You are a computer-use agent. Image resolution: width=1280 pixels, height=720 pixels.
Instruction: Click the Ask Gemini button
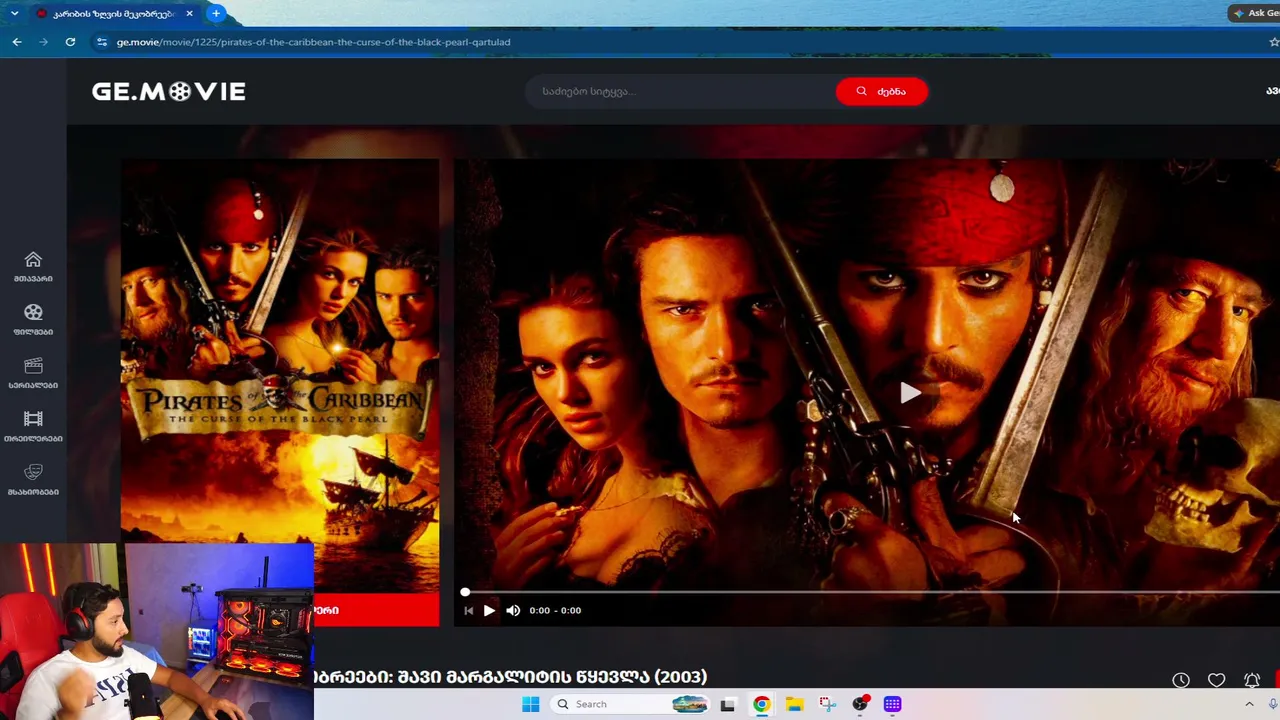click(x=1255, y=13)
